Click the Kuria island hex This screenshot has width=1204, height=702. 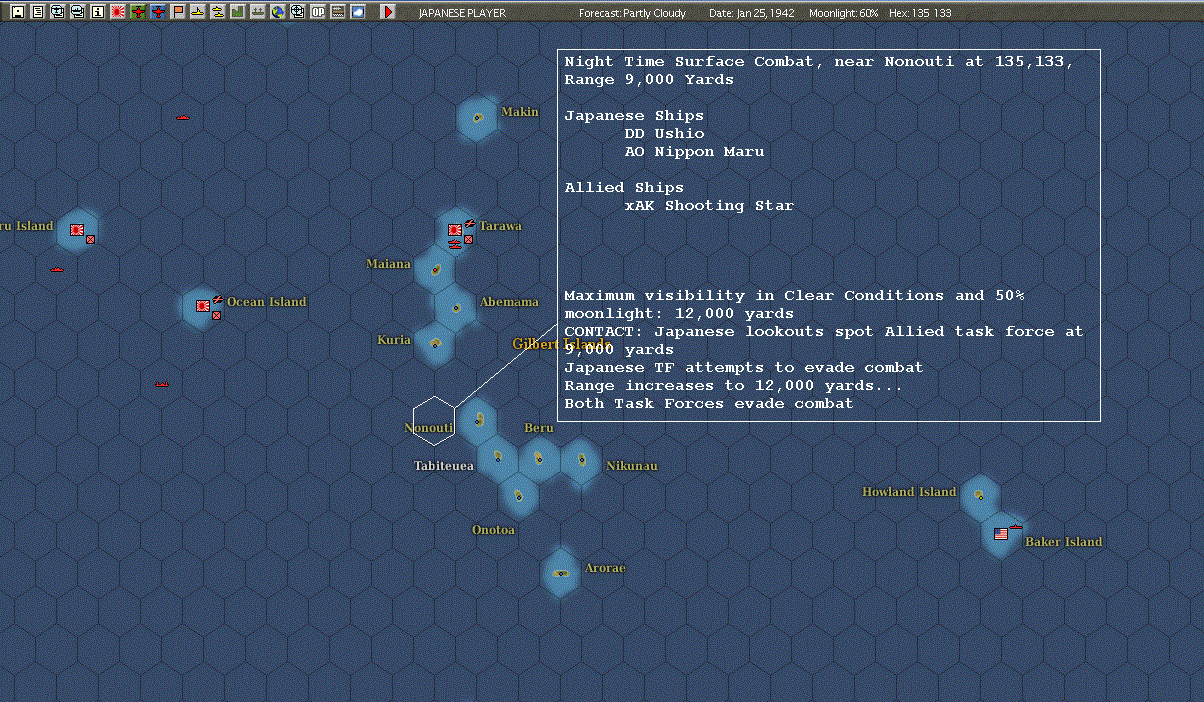[435, 344]
